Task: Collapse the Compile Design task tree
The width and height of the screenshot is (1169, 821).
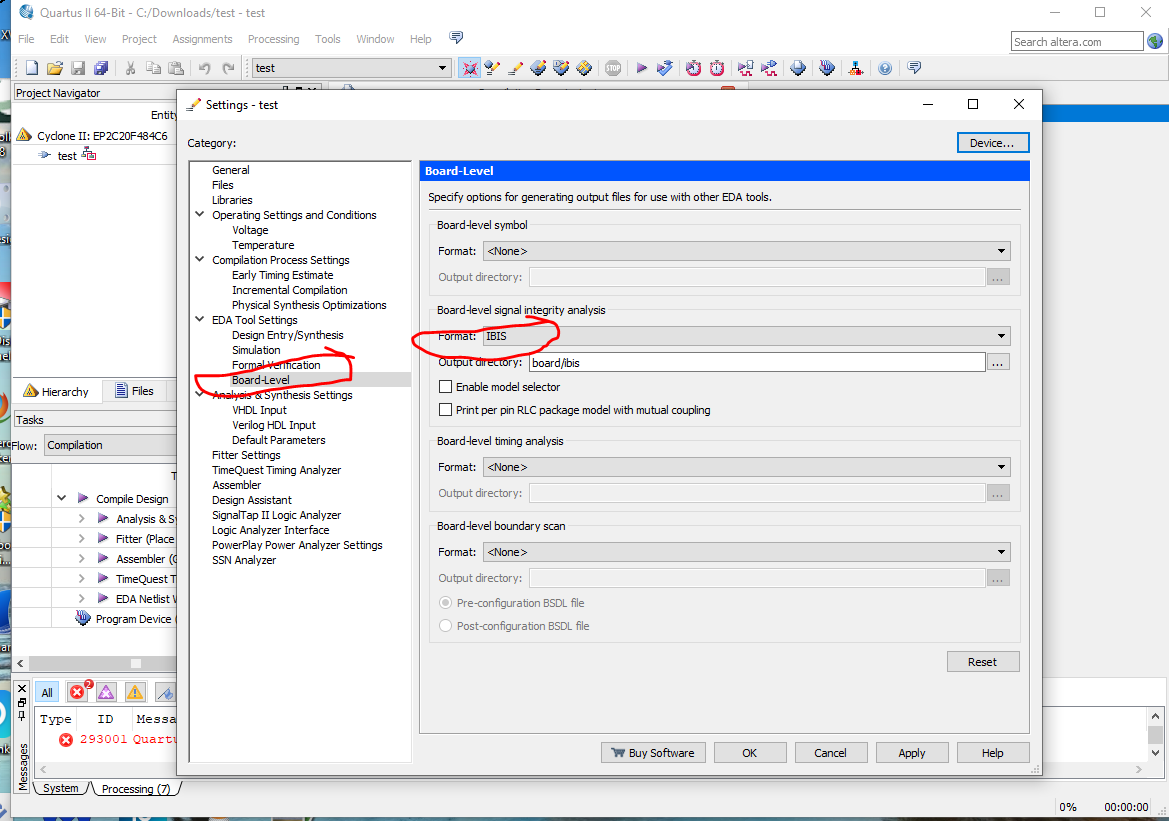Action: coord(62,499)
